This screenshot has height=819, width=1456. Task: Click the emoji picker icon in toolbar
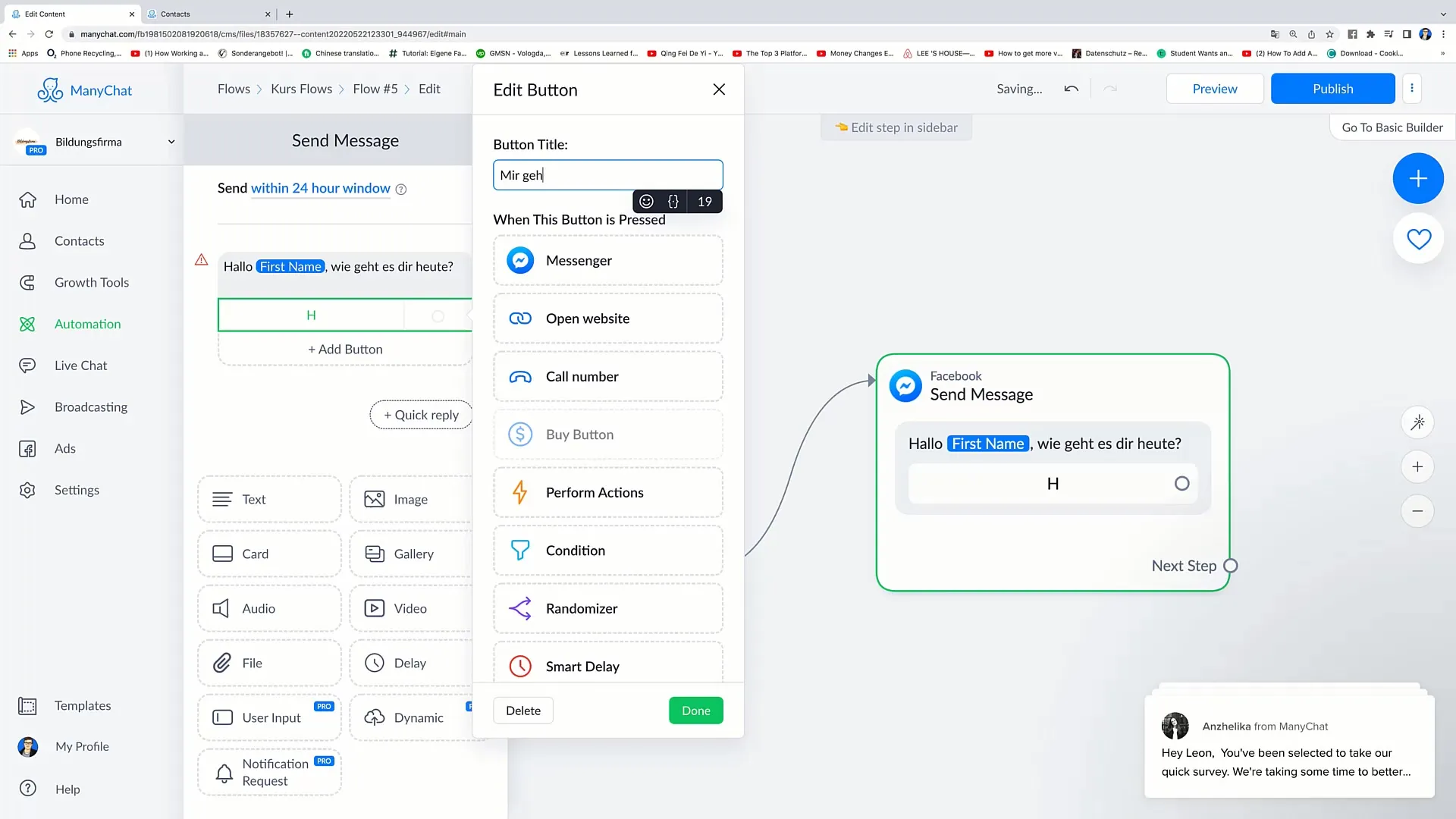[x=647, y=201]
